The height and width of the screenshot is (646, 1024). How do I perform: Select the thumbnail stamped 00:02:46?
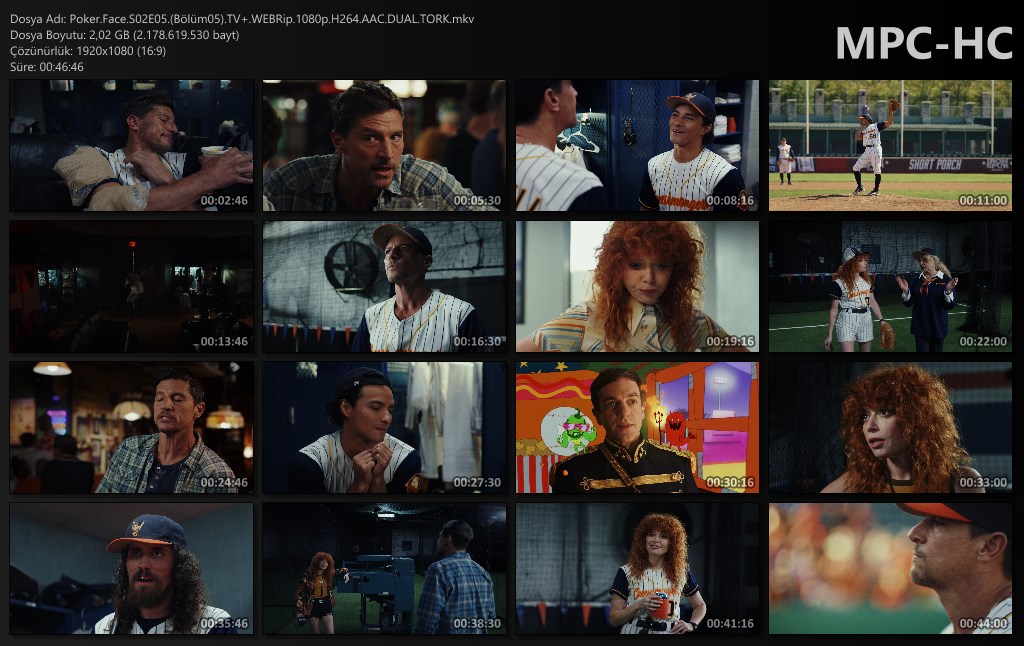point(131,146)
